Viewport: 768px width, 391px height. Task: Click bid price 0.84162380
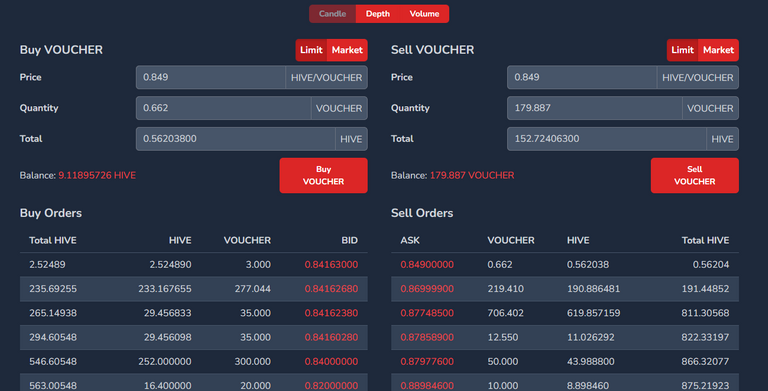coord(331,313)
